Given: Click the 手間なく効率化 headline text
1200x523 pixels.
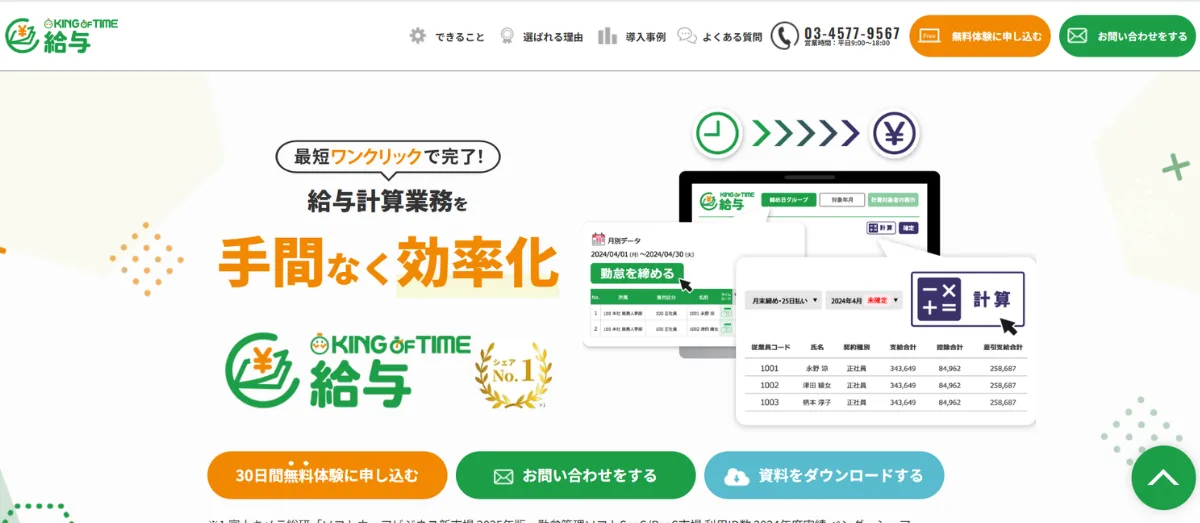Looking at the screenshot, I should point(387,261).
